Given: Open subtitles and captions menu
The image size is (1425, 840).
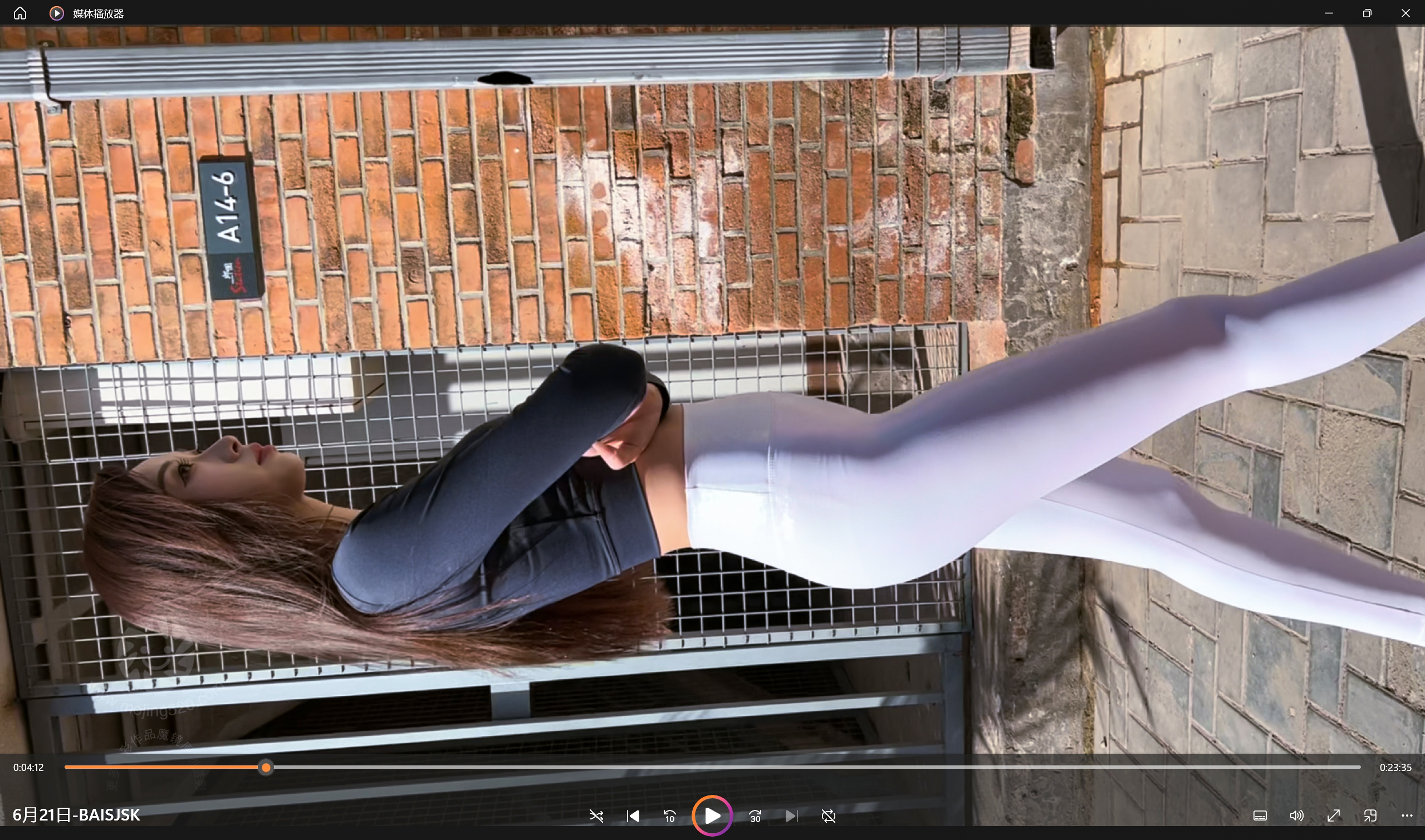Looking at the screenshot, I should tap(1260, 816).
